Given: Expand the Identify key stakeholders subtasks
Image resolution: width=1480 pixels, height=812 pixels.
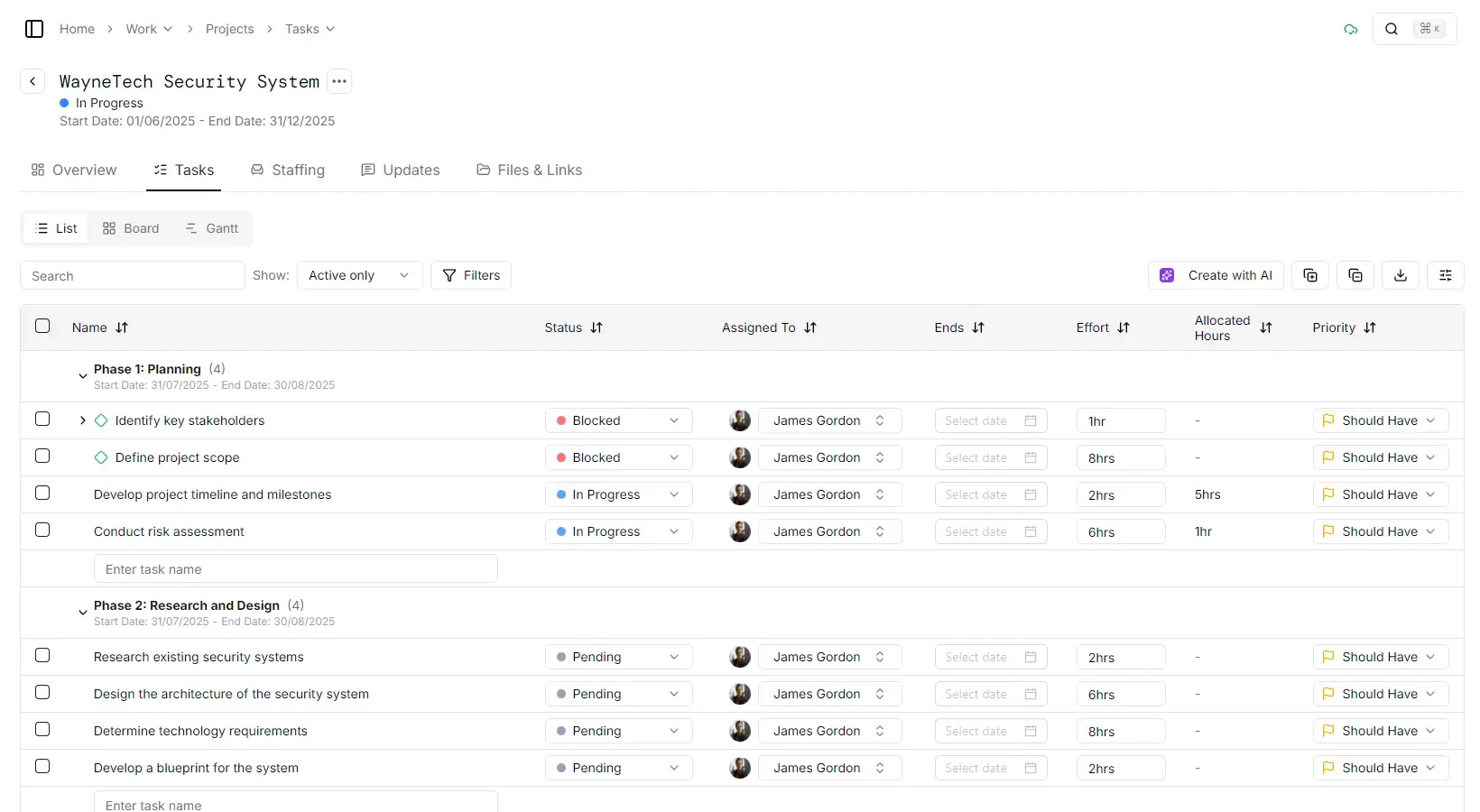Looking at the screenshot, I should [x=83, y=420].
